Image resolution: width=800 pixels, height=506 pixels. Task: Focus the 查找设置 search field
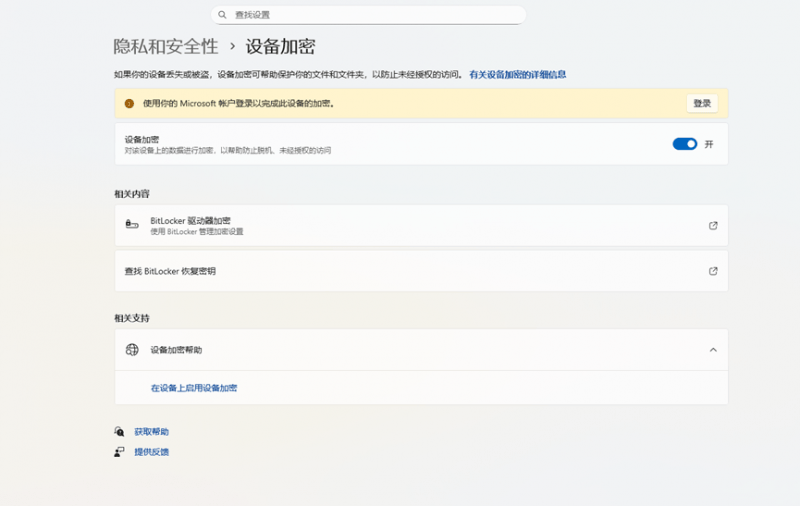pos(370,15)
